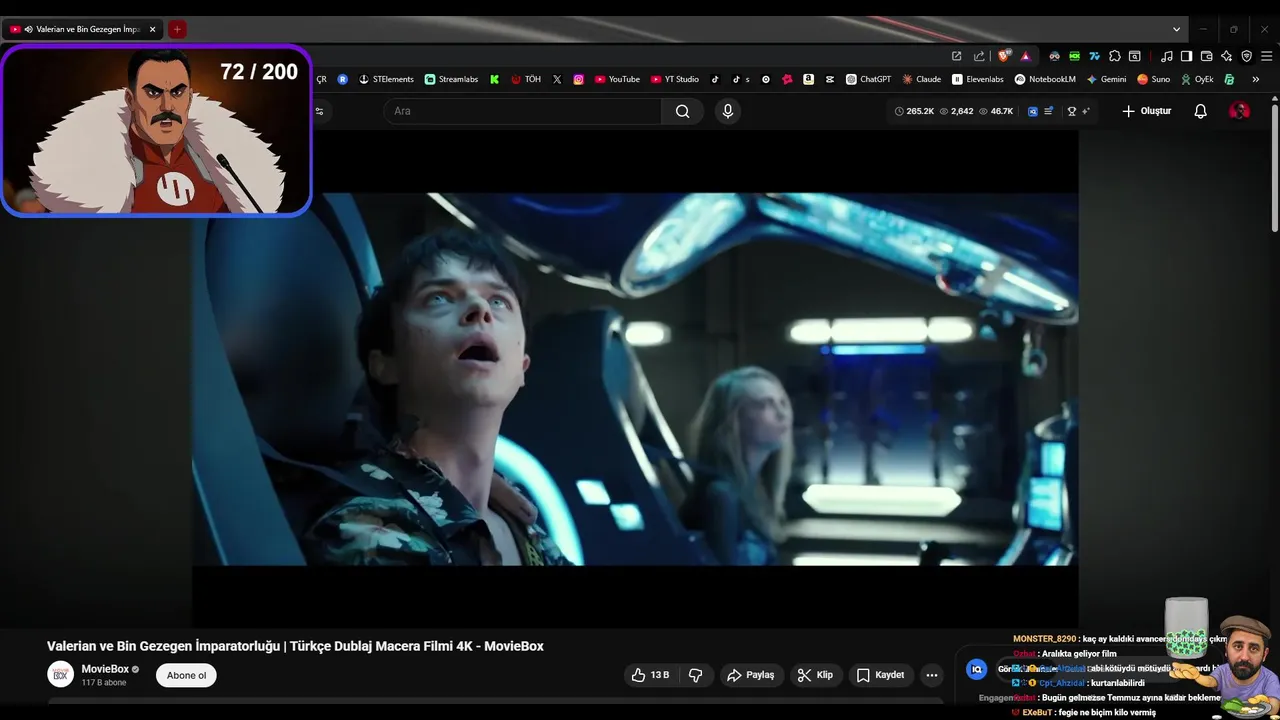Dislike the video with thumbs down
1280x720 pixels.
click(x=696, y=675)
